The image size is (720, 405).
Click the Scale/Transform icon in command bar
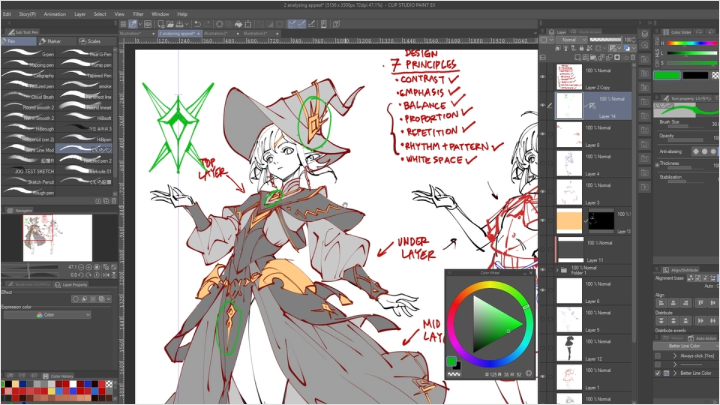pyautogui.click(x=248, y=24)
